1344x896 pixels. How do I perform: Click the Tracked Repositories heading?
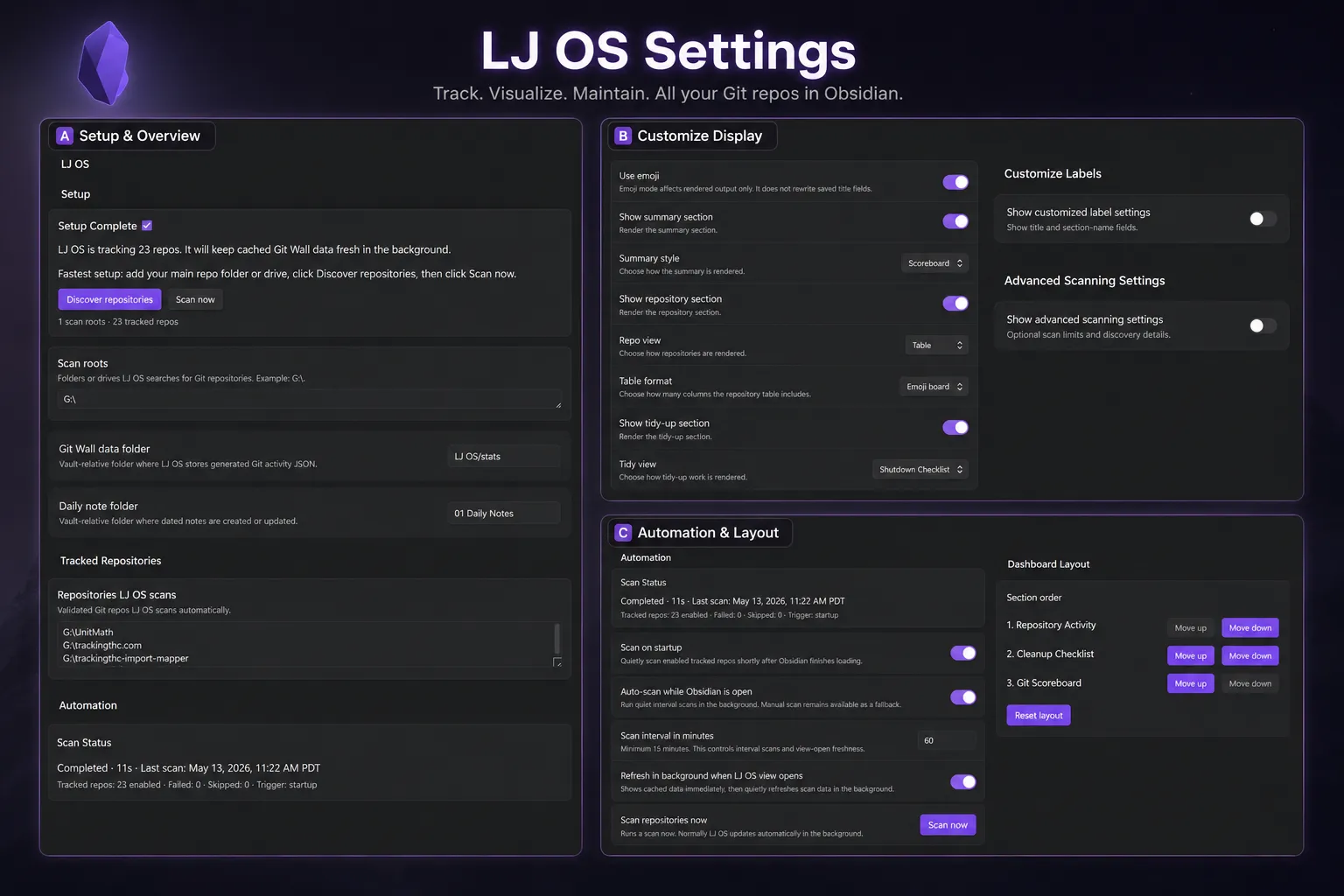(x=110, y=561)
